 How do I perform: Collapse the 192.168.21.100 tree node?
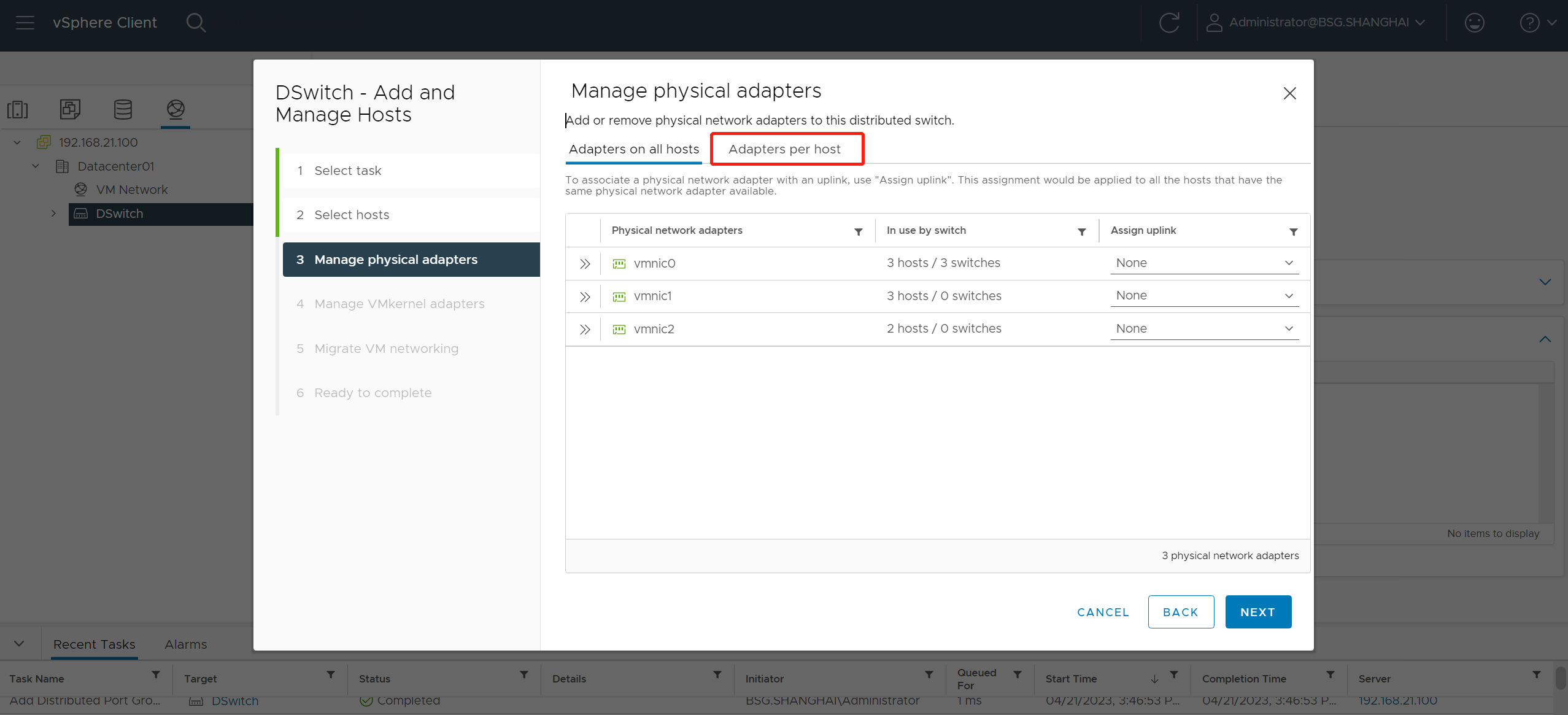click(17, 142)
